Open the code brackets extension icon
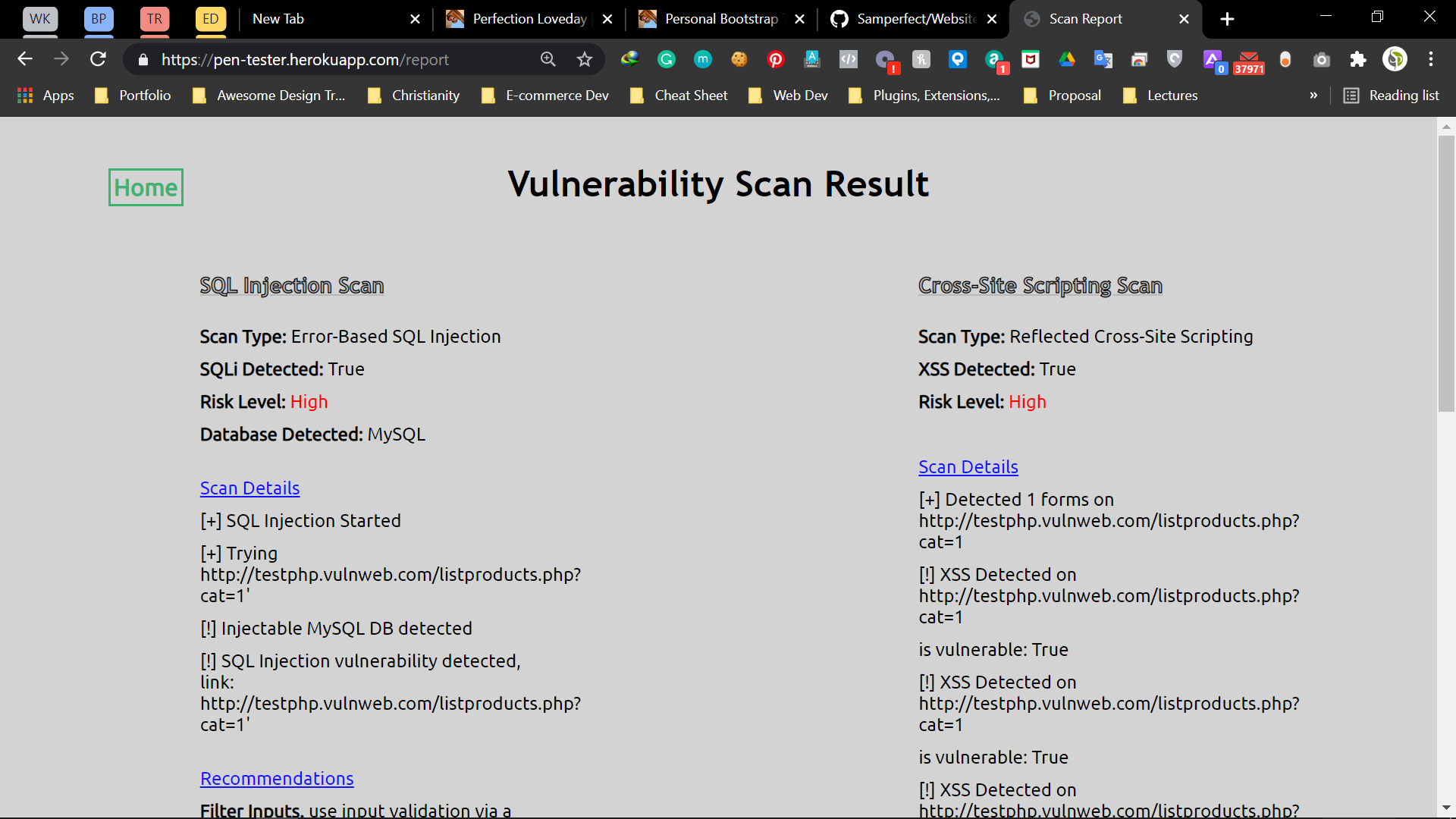This screenshot has width=1456, height=819. point(849,59)
